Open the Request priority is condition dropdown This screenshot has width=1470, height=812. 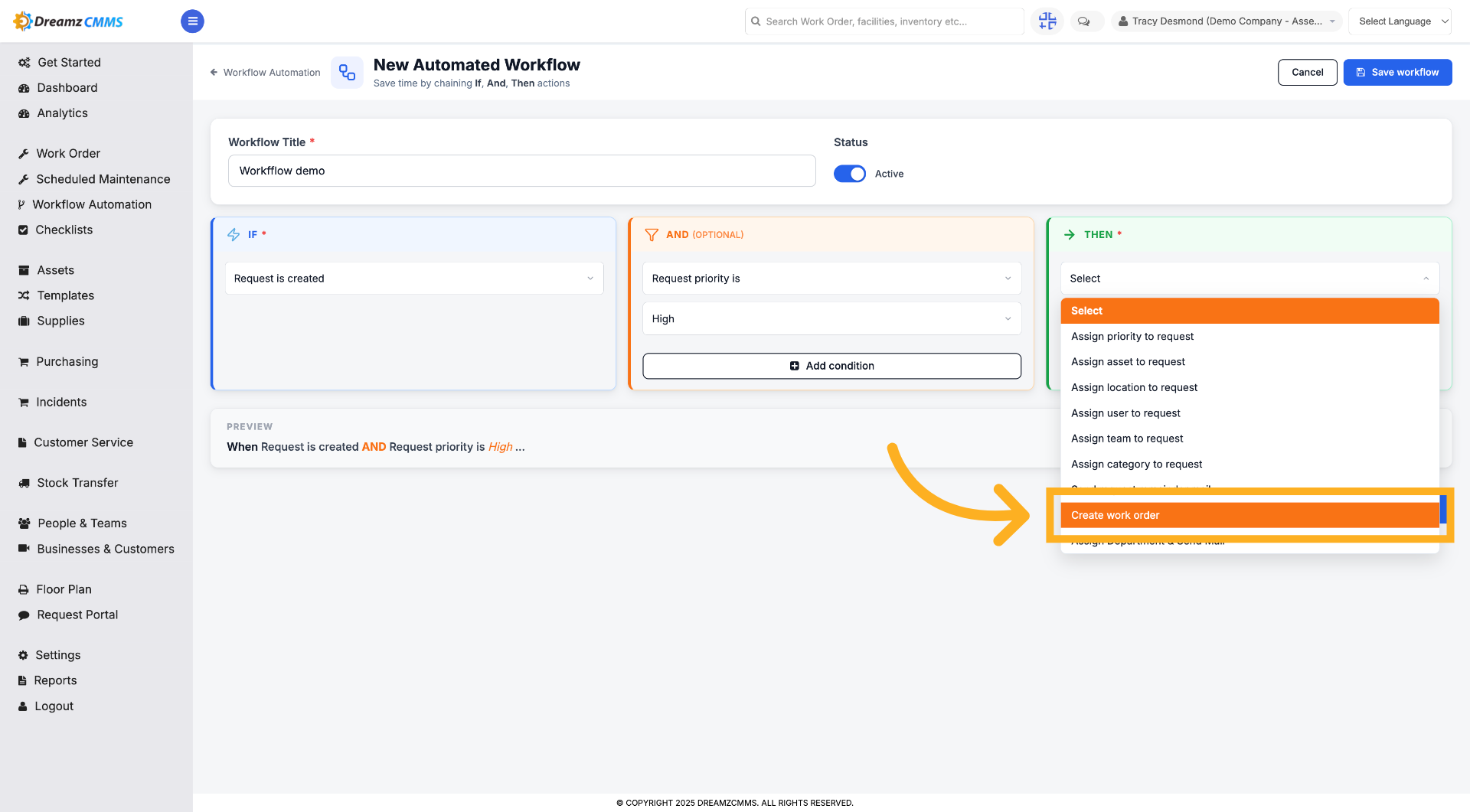[831, 279]
